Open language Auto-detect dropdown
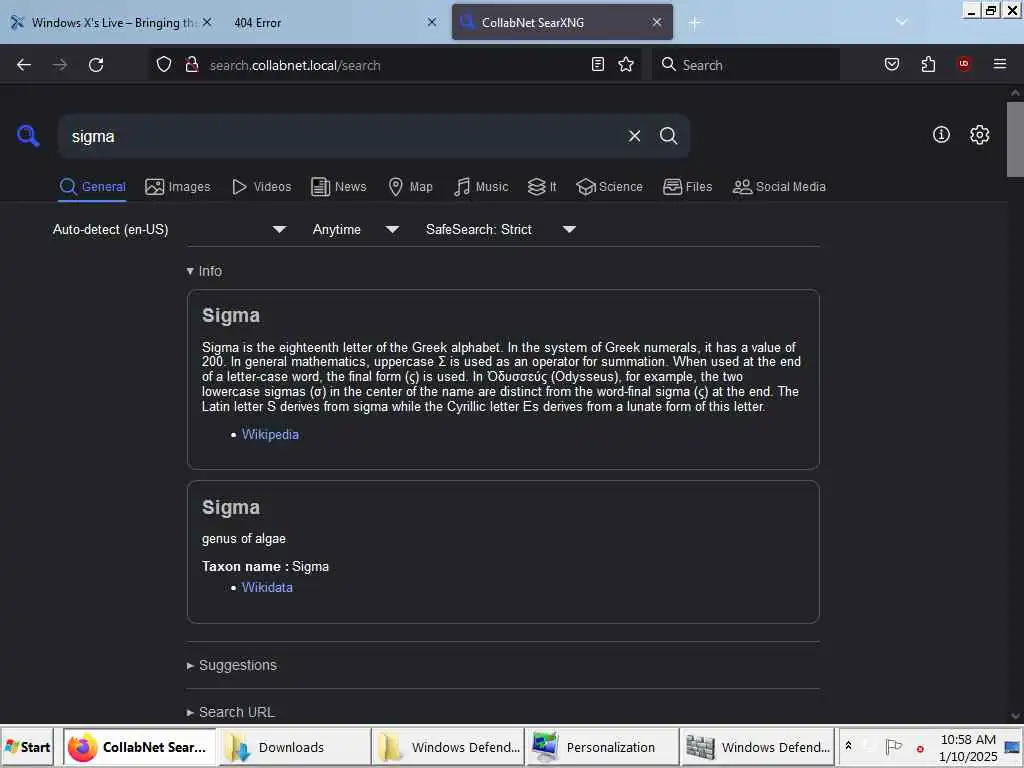1024x768 pixels. (169, 229)
